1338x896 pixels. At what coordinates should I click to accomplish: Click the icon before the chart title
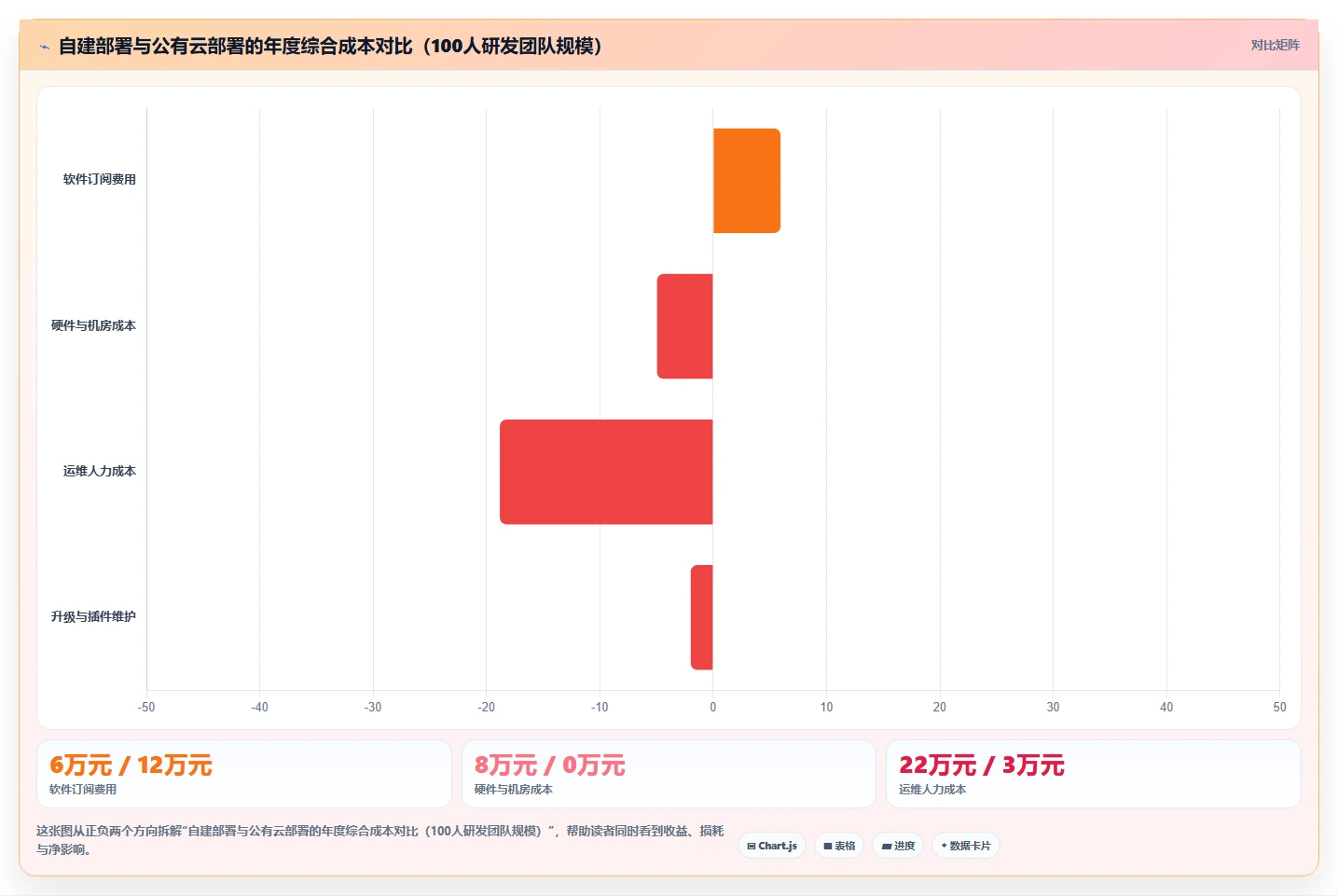[44, 47]
